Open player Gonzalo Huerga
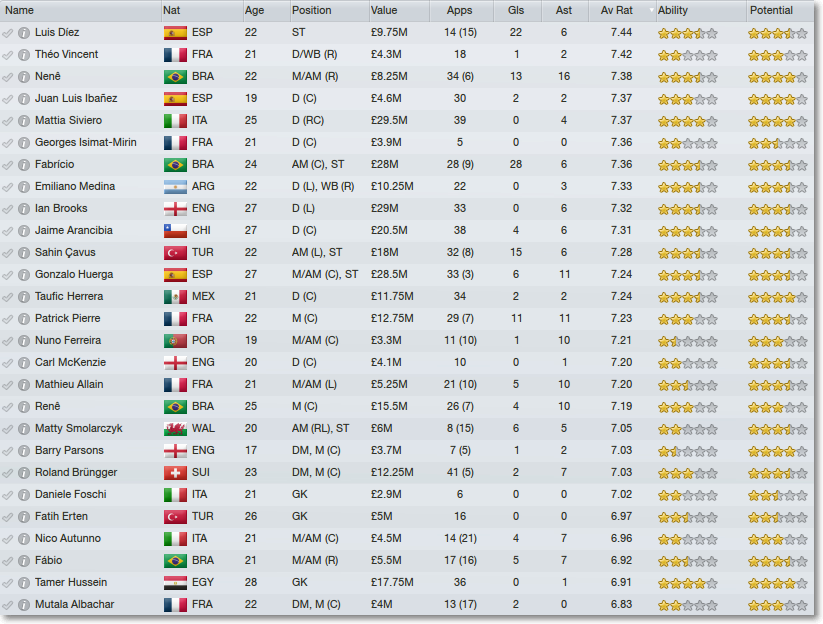The height and width of the screenshot is (624, 823). (x=73, y=274)
